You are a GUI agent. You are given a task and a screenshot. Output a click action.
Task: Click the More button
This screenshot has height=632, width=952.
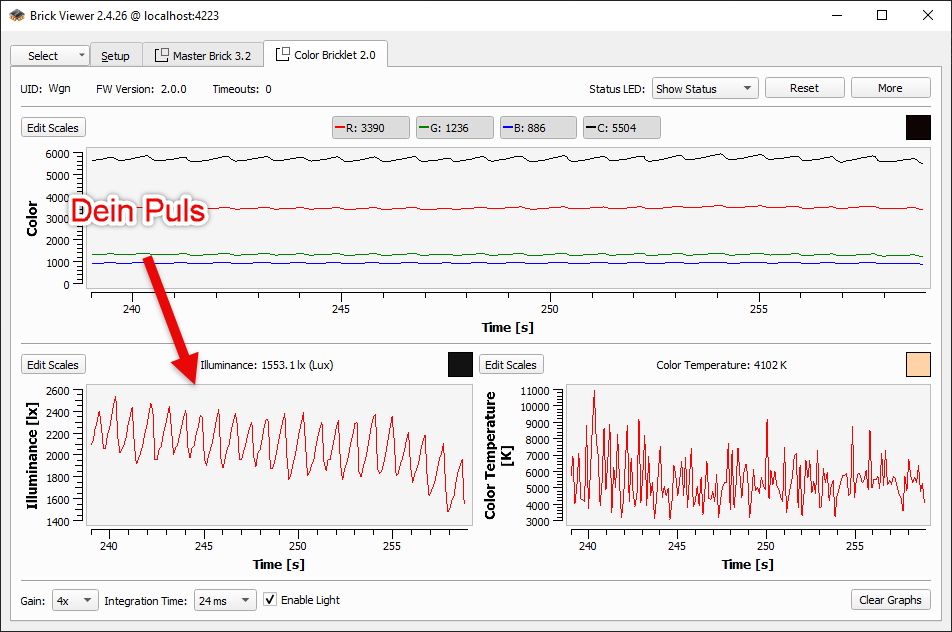pos(890,88)
